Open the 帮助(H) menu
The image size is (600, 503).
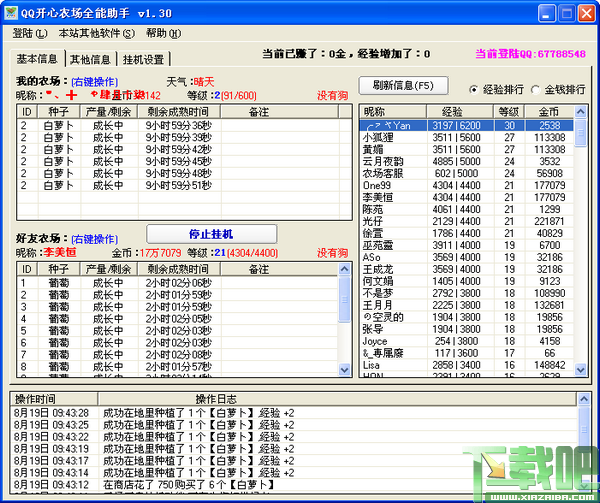click(x=163, y=34)
